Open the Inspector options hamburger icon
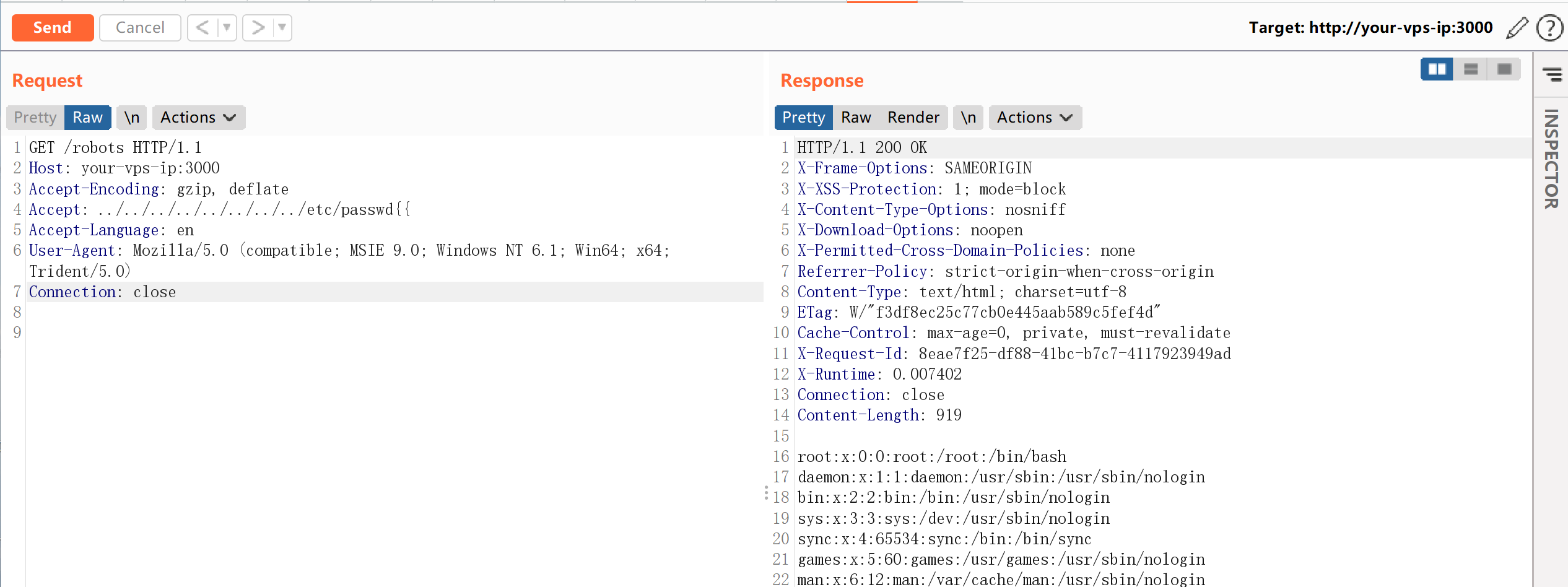 click(1552, 74)
